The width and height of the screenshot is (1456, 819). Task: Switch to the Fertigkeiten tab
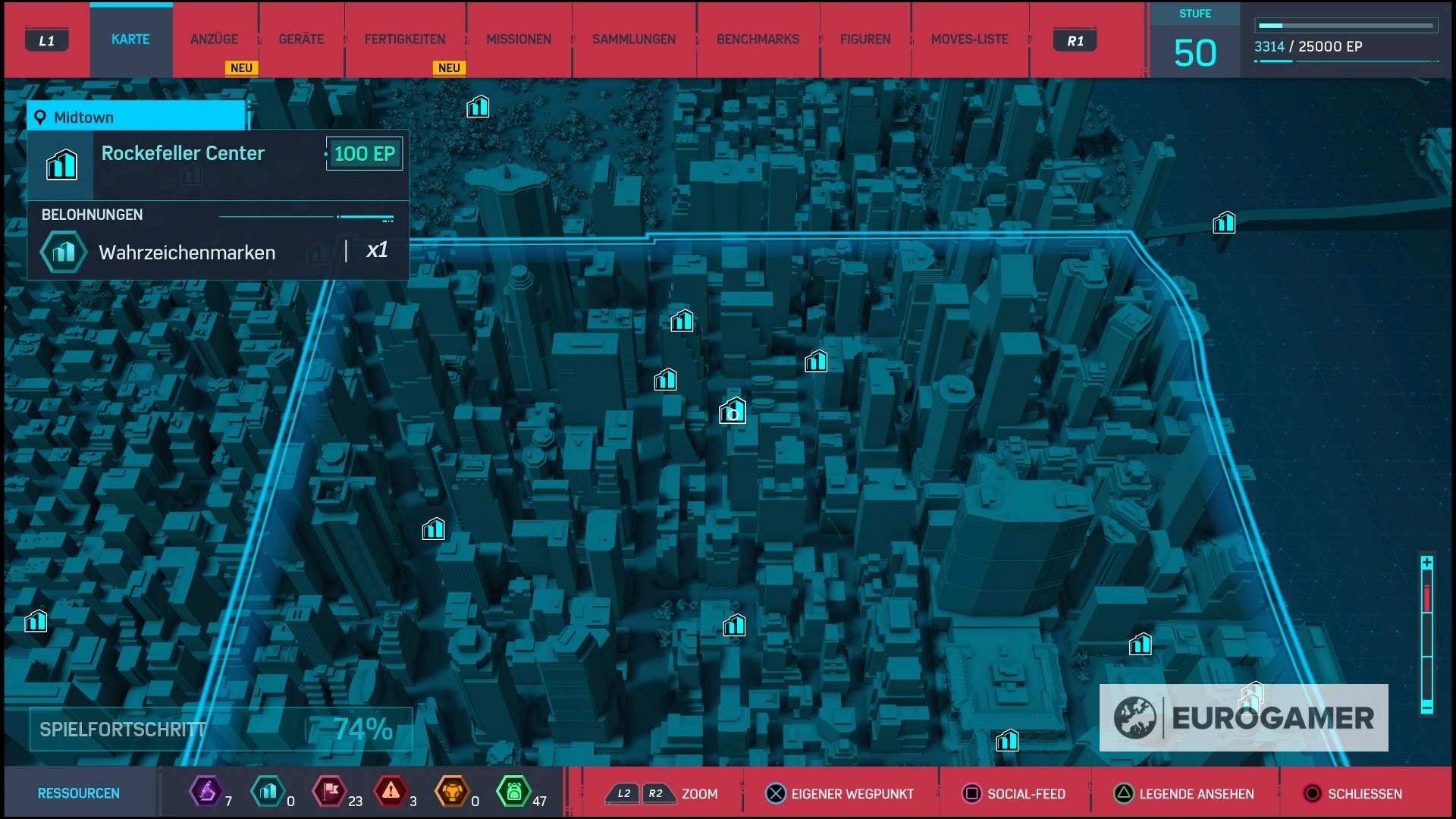pyautogui.click(x=404, y=39)
